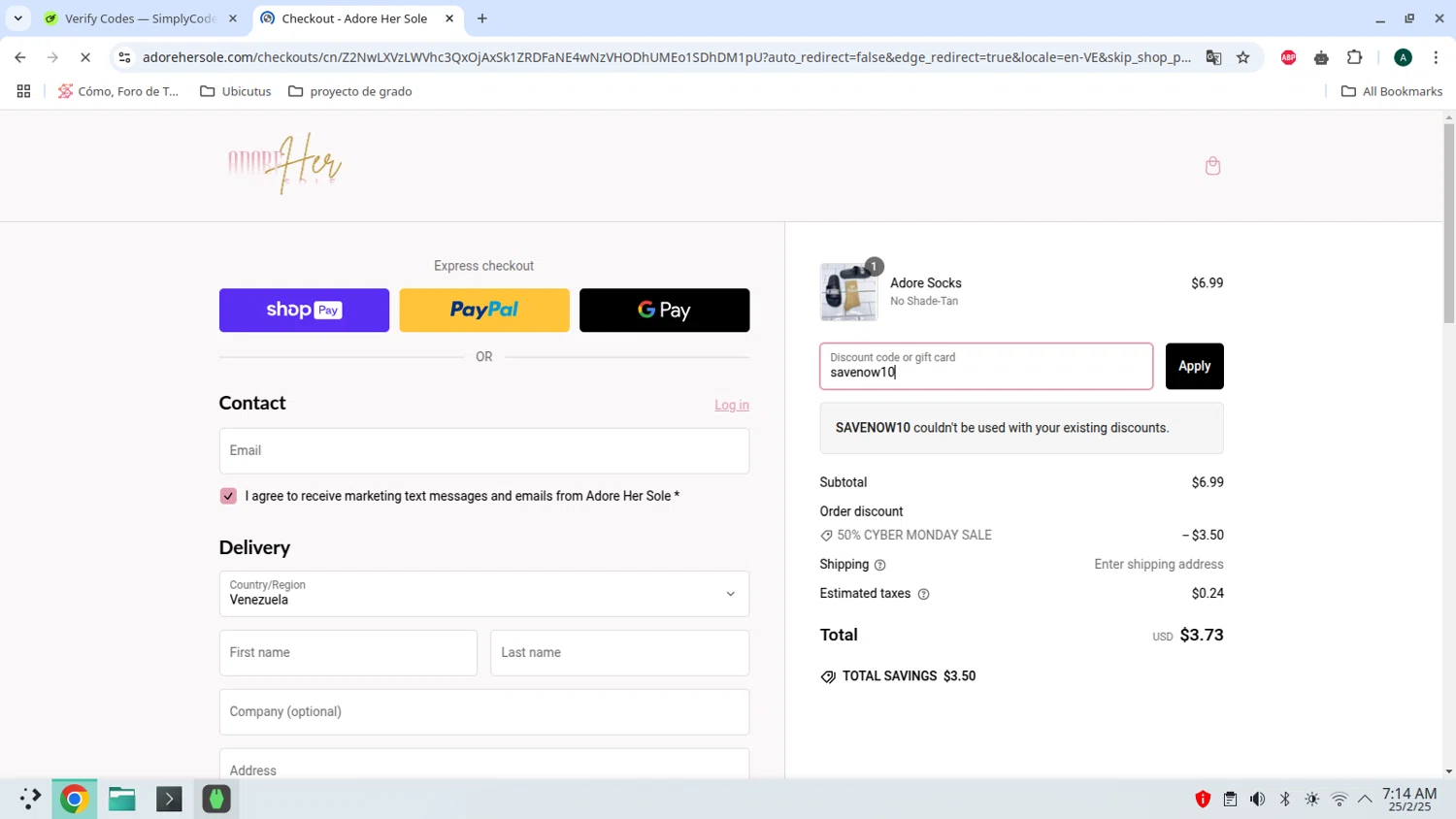
Task: Open the apps grid in bookmarks bar
Action: tap(23, 91)
